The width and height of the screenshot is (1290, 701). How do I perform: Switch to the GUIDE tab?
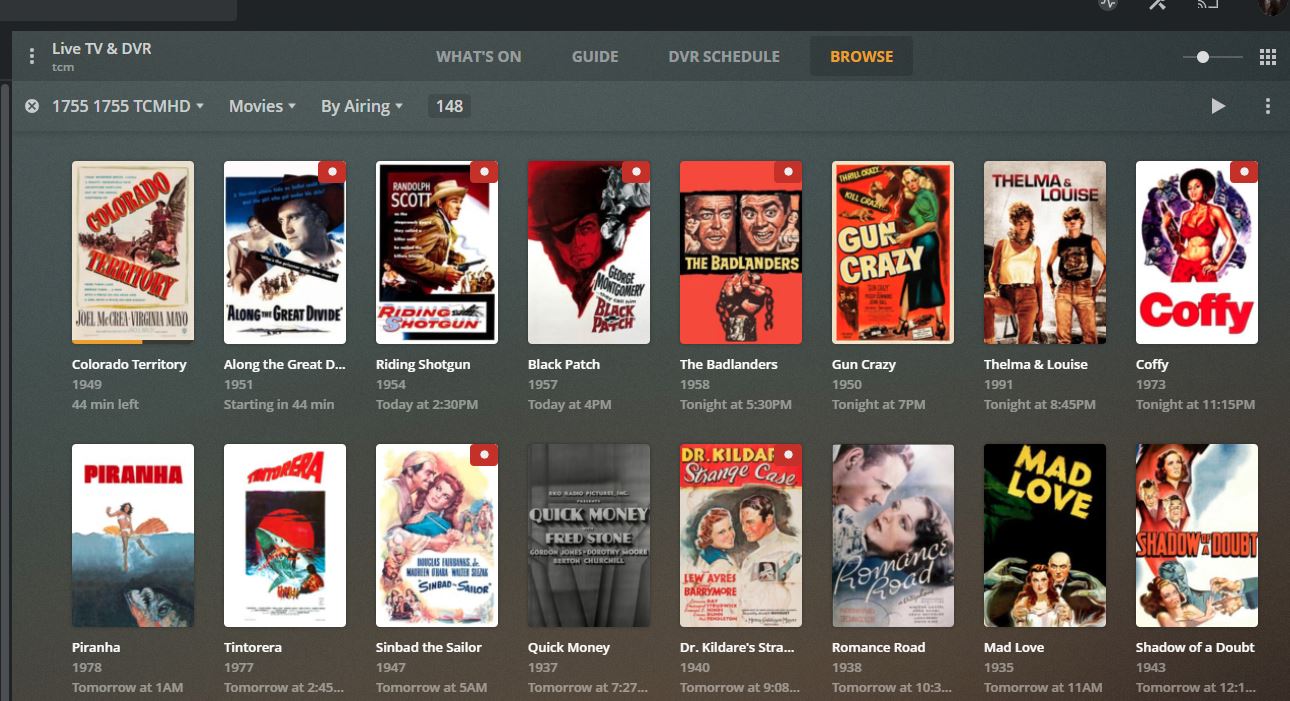point(595,57)
